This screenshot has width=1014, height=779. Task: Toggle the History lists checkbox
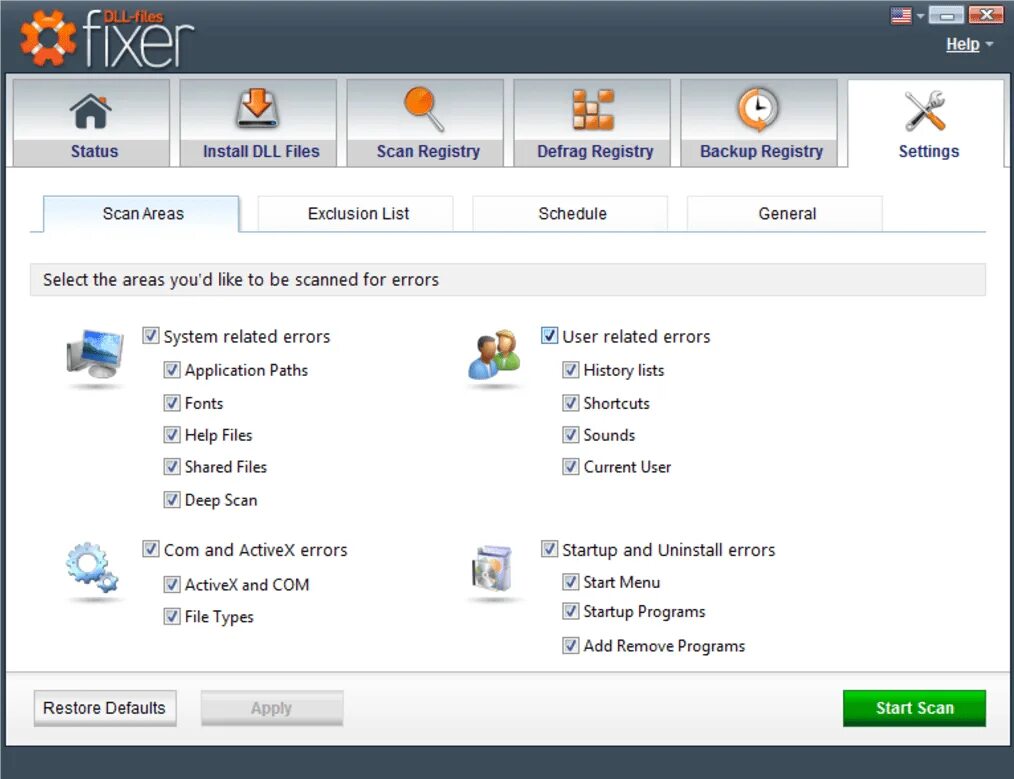(x=570, y=370)
